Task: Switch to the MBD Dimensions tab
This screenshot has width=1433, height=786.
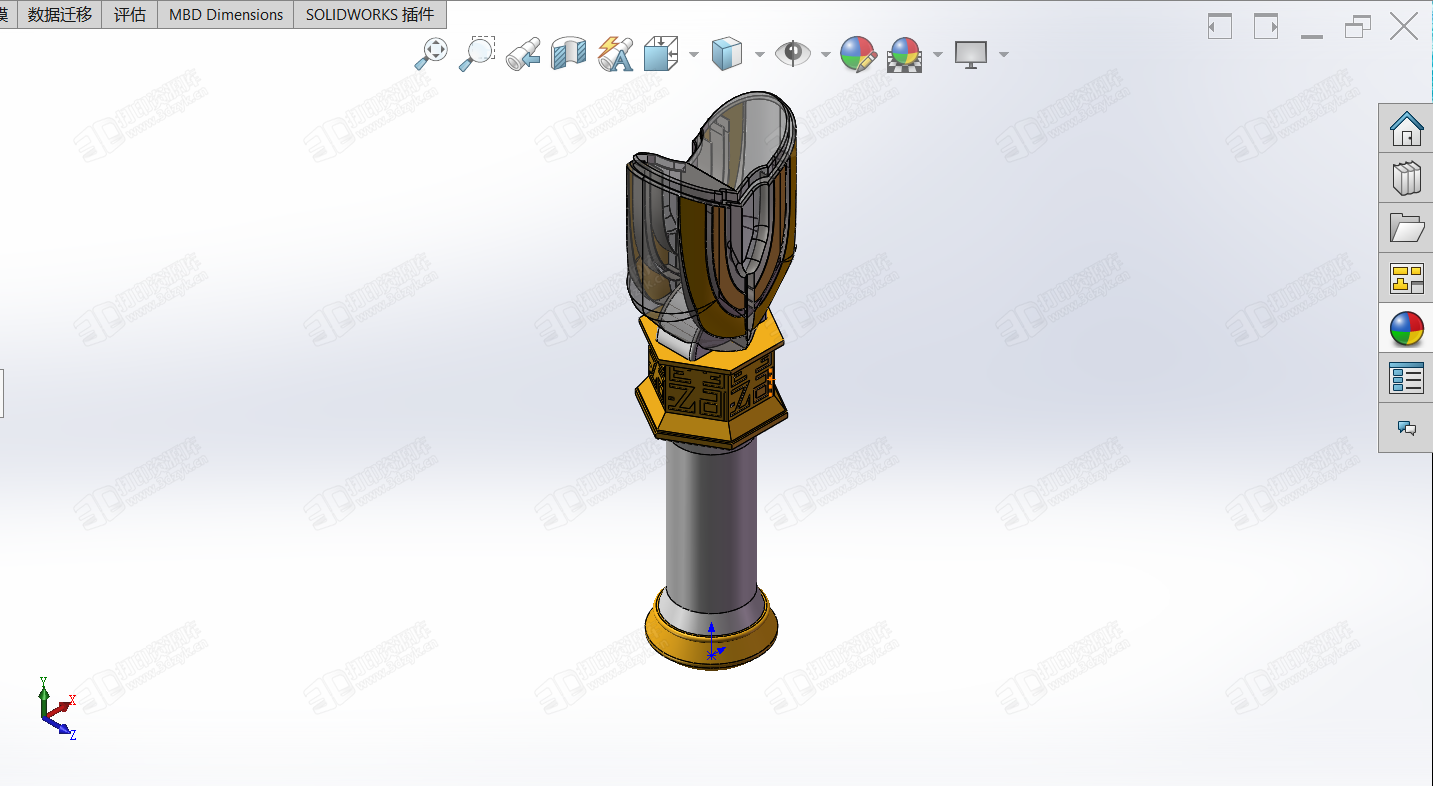Action: 226,14
